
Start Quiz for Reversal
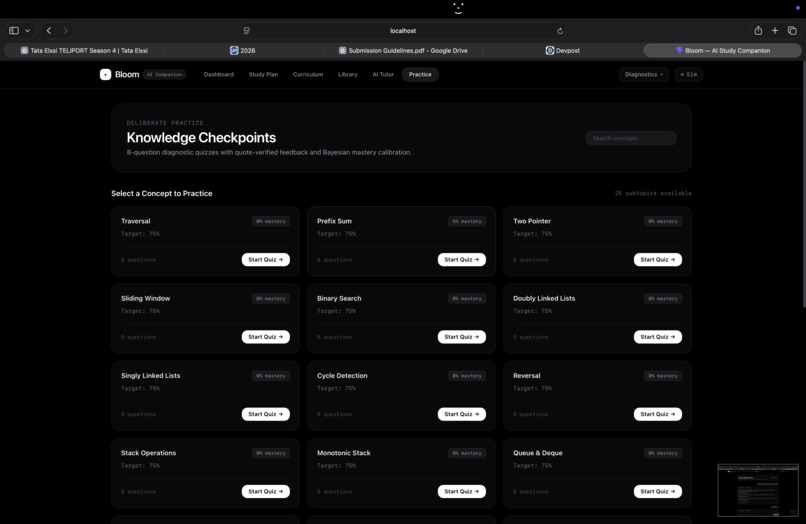[657, 414]
